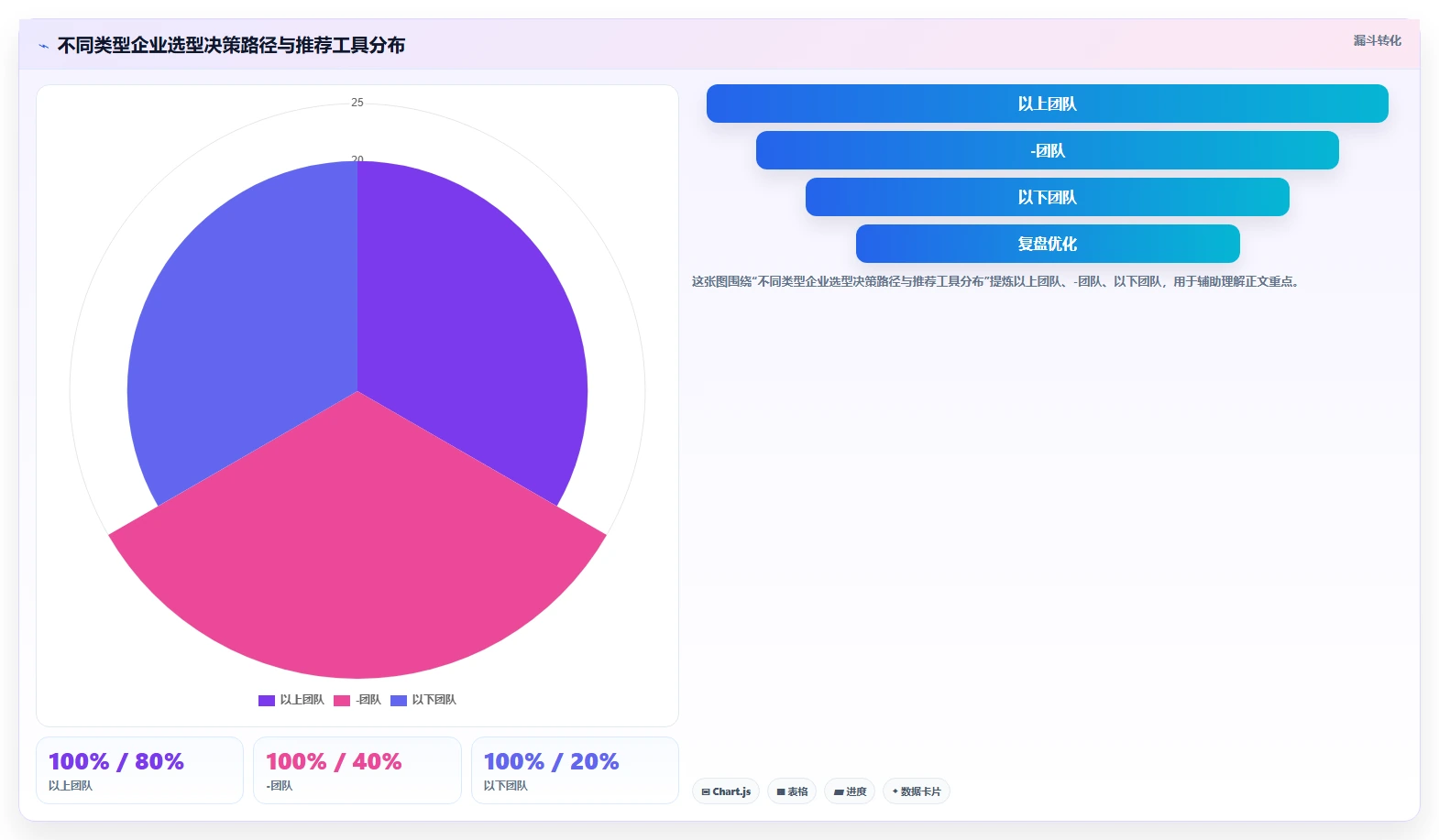1439x840 pixels.
Task: Select the 以上团队 funnel bar
Action: coord(1047,104)
